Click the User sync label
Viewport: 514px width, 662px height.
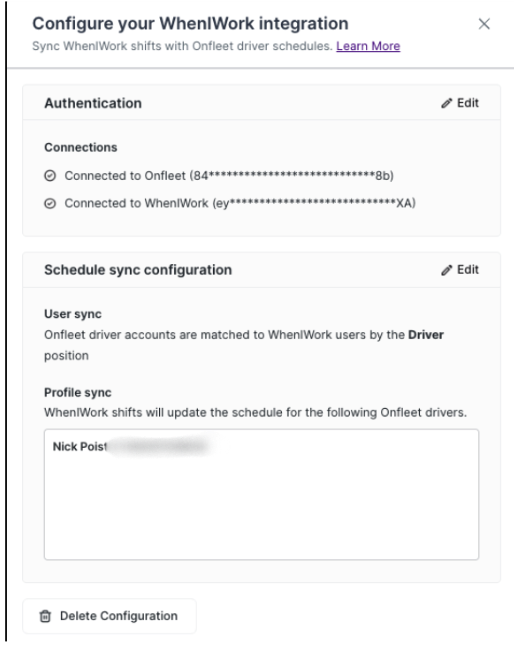tap(73, 314)
